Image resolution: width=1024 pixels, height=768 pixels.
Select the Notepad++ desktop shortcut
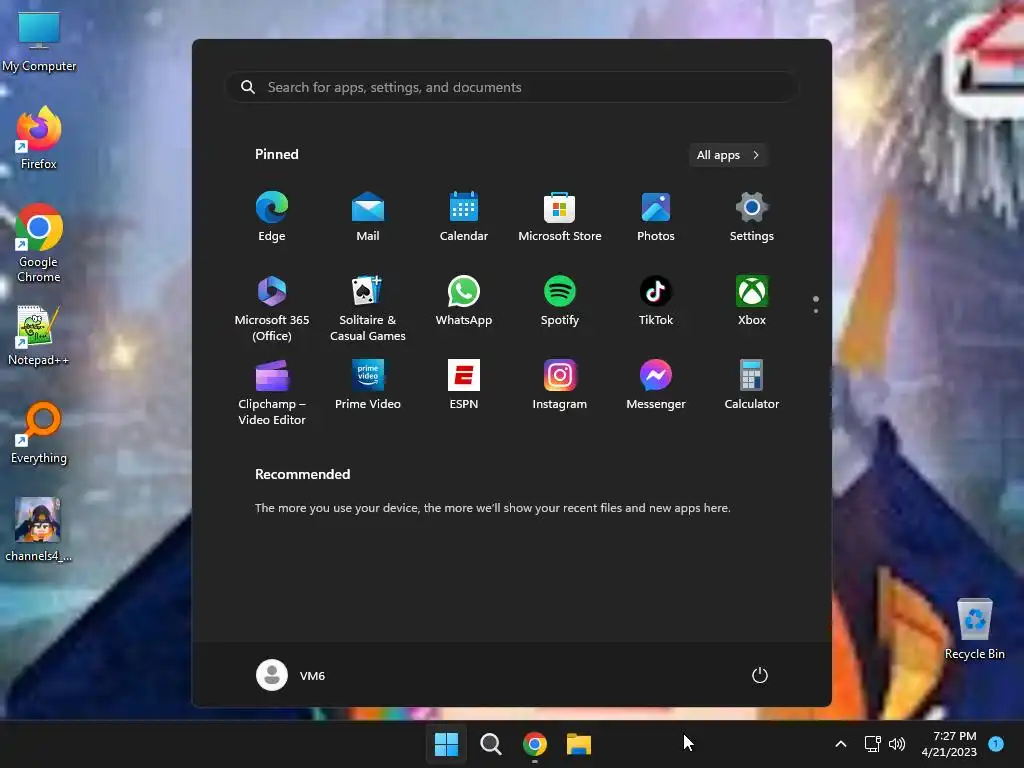[x=39, y=335]
